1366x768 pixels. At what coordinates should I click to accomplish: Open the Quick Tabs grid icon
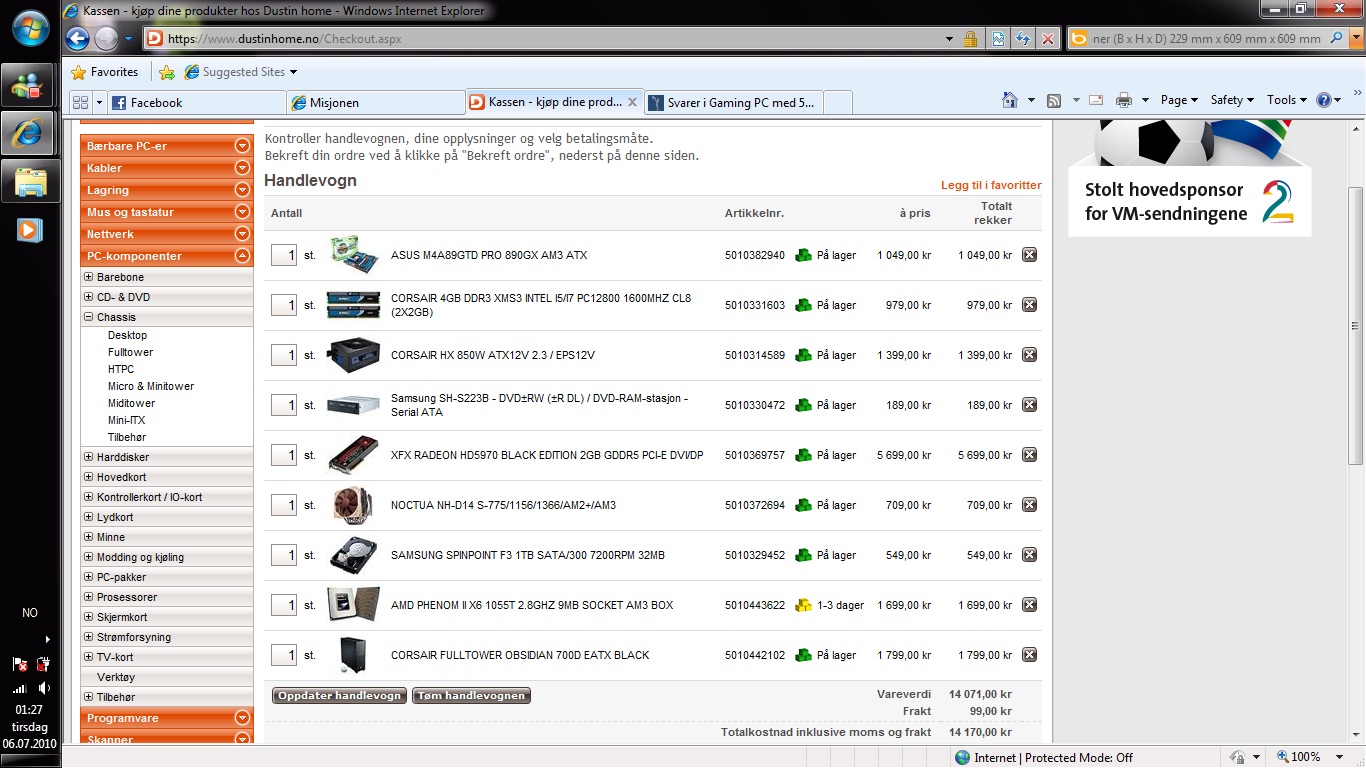click(80, 102)
